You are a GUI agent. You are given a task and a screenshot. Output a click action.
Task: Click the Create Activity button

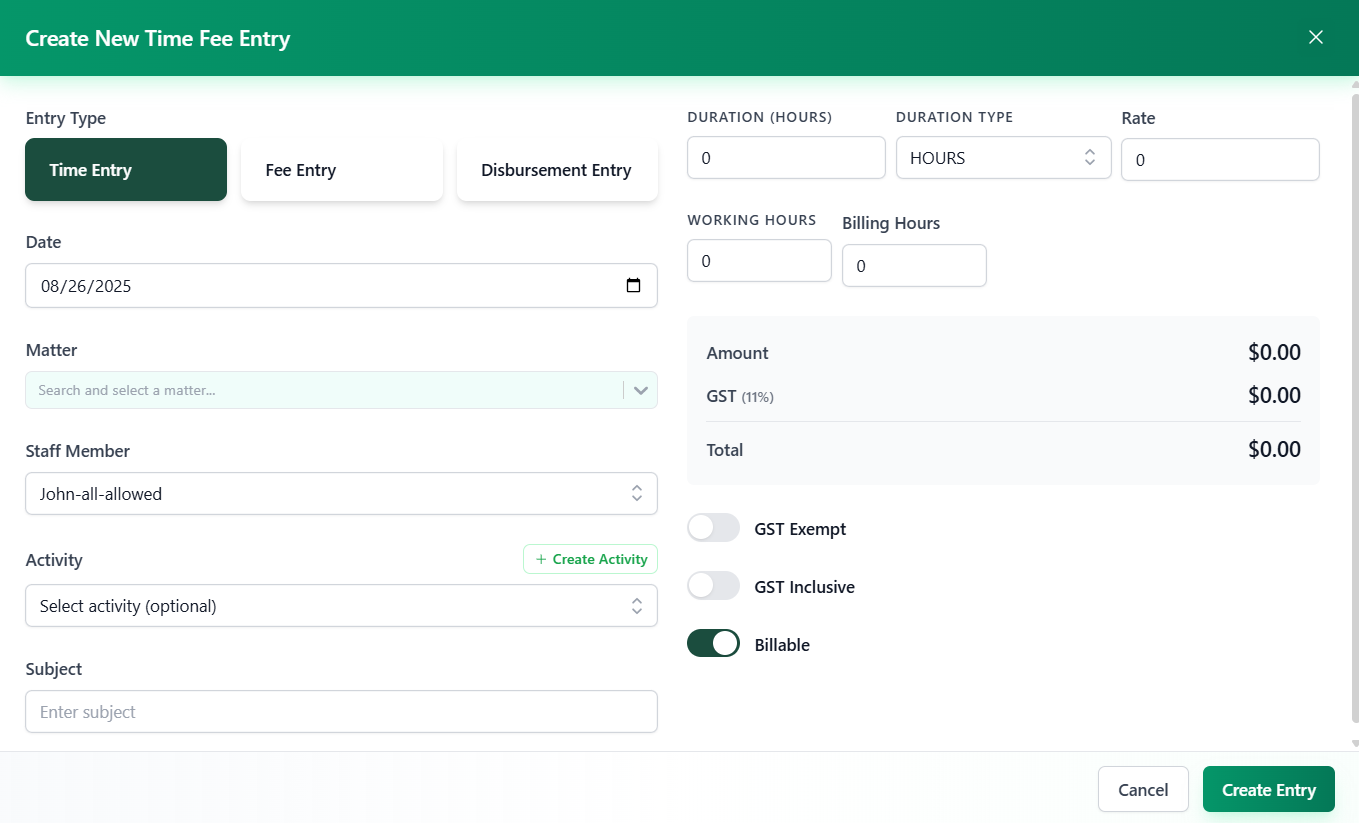click(590, 559)
